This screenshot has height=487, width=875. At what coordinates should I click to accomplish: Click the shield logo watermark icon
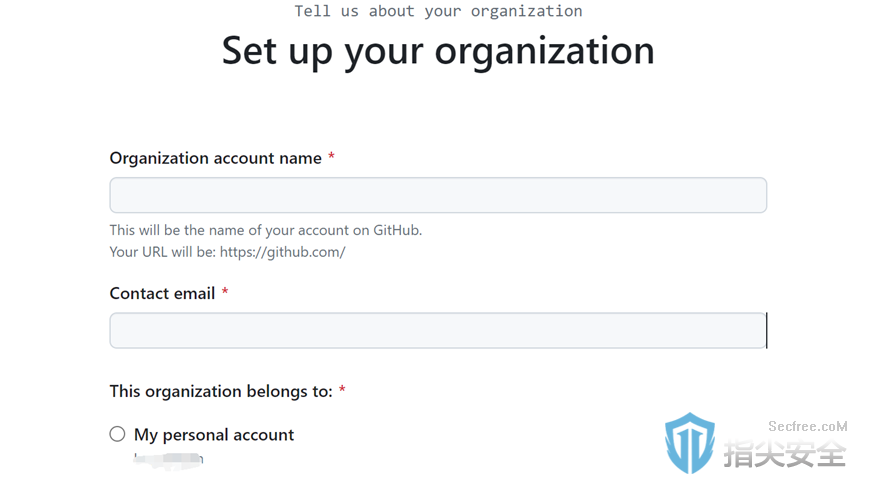point(690,443)
